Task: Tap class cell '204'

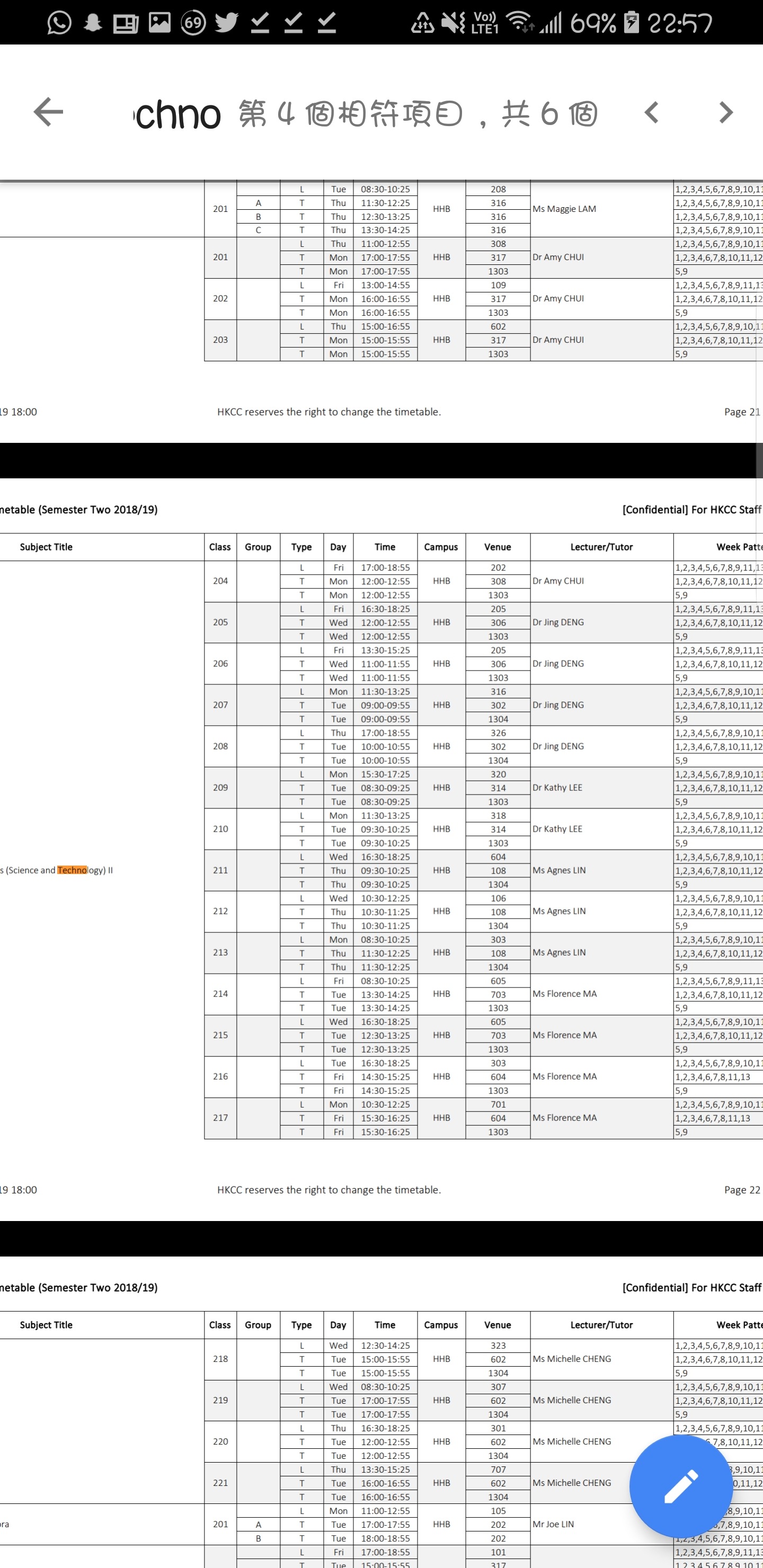Action: point(220,581)
